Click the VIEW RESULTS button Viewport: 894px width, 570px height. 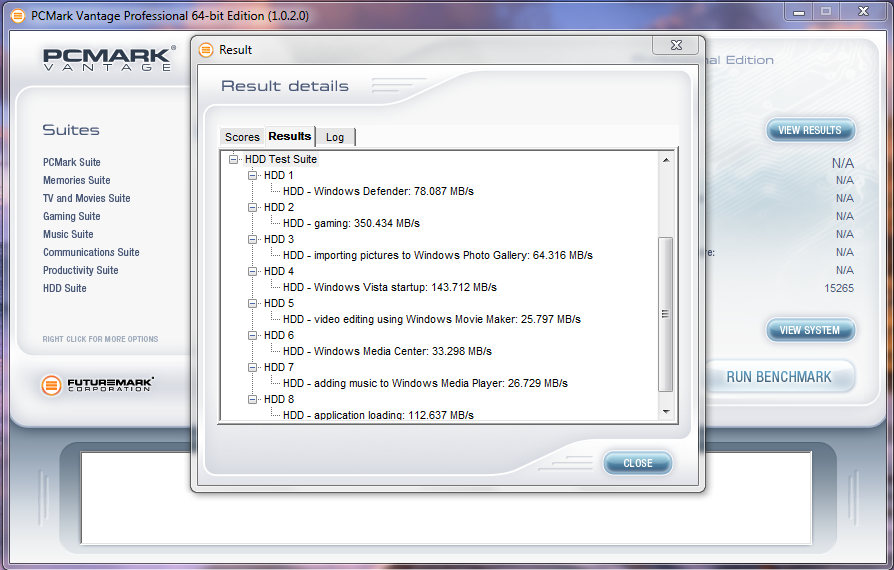coord(810,131)
